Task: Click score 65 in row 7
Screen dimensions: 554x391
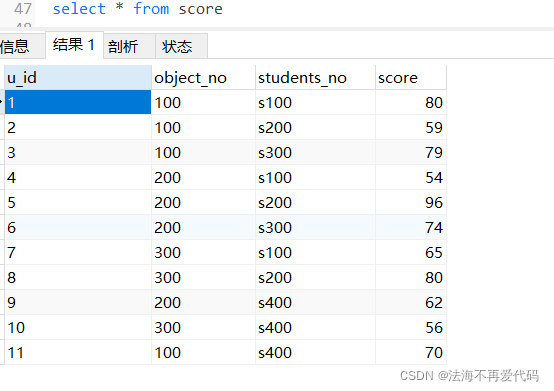Action: (411, 253)
